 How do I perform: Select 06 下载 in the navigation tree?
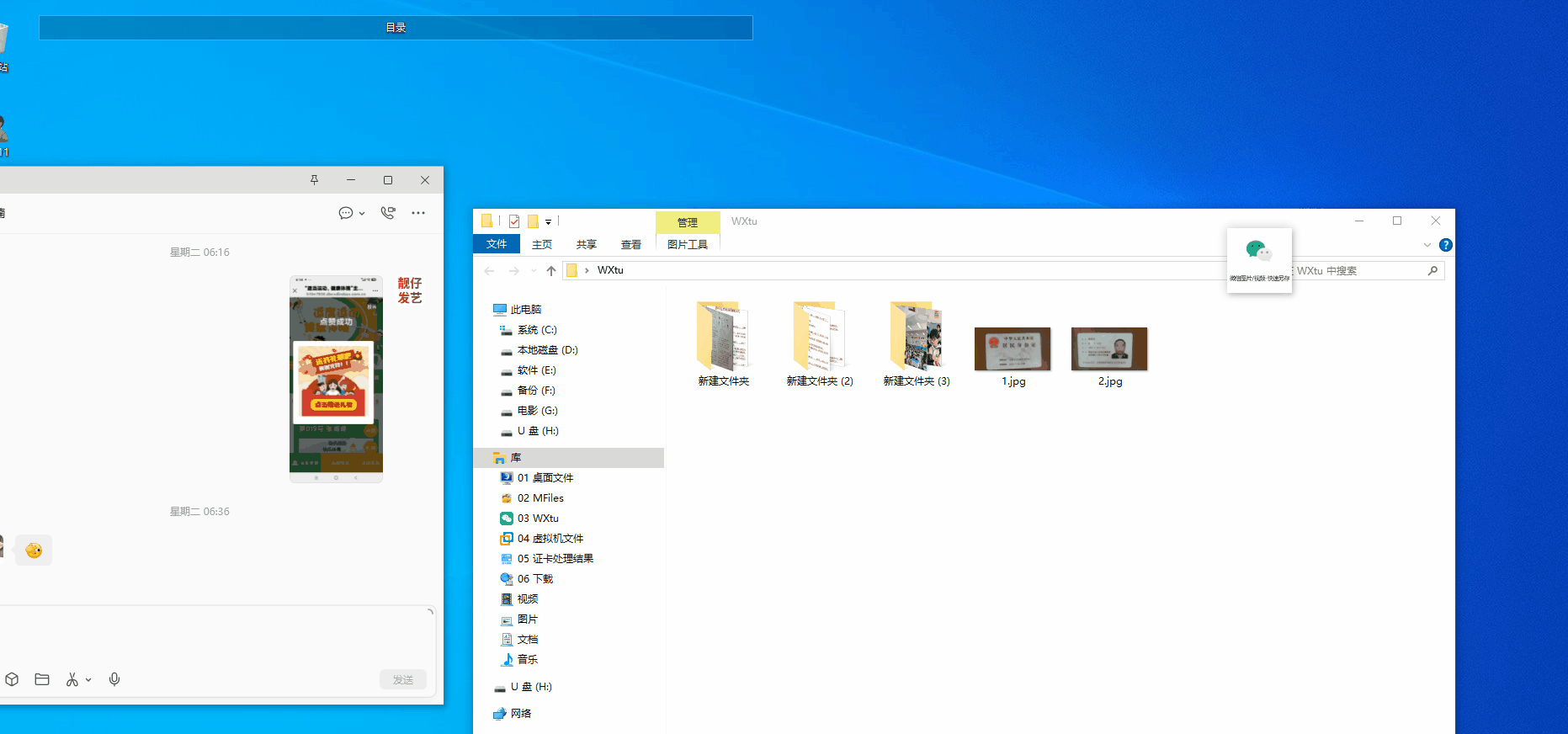(x=535, y=579)
